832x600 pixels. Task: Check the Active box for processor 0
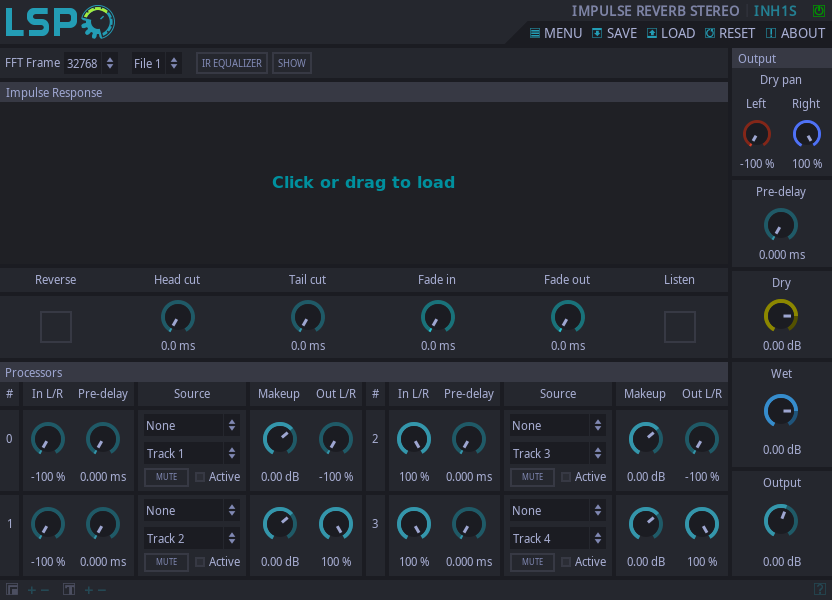tap(200, 477)
